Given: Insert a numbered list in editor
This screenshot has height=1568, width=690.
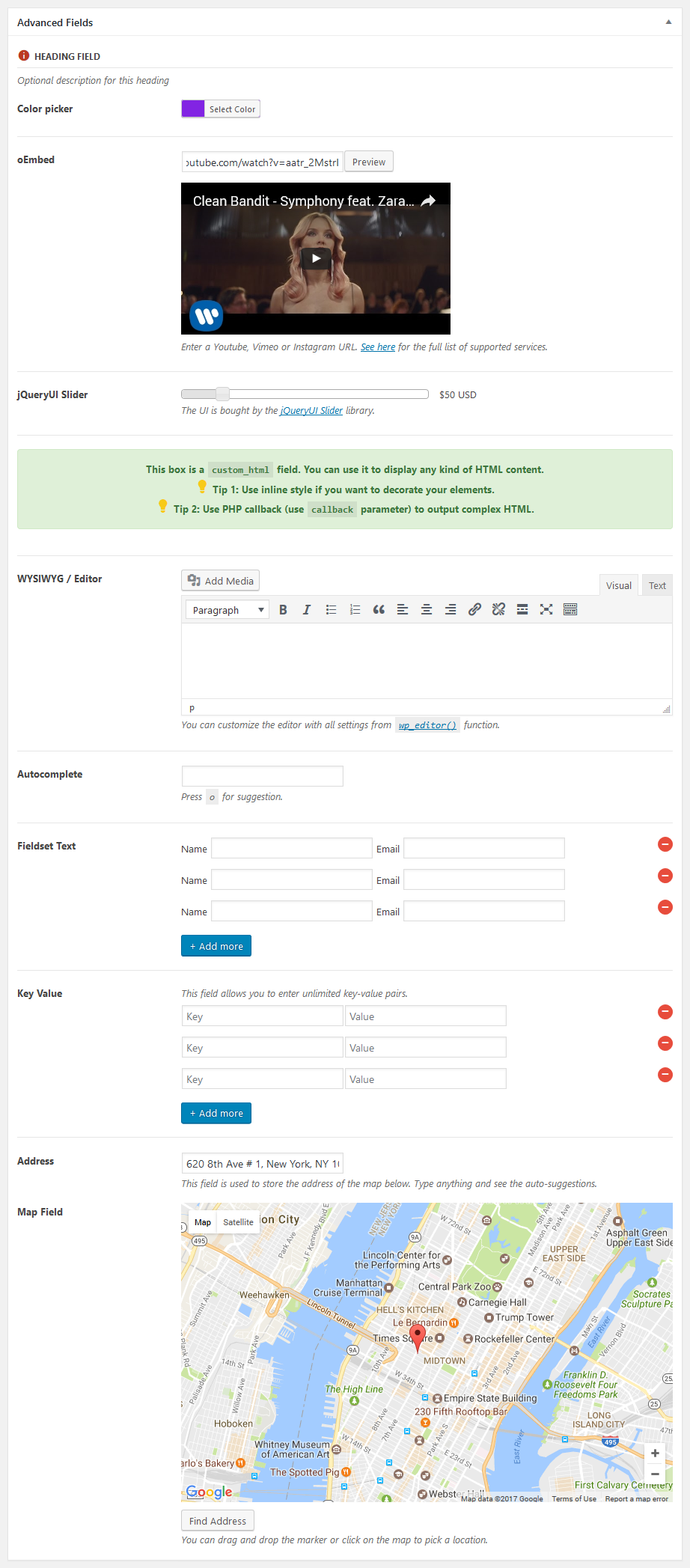Looking at the screenshot, I should pyautogui.click(x=355, y=610).
